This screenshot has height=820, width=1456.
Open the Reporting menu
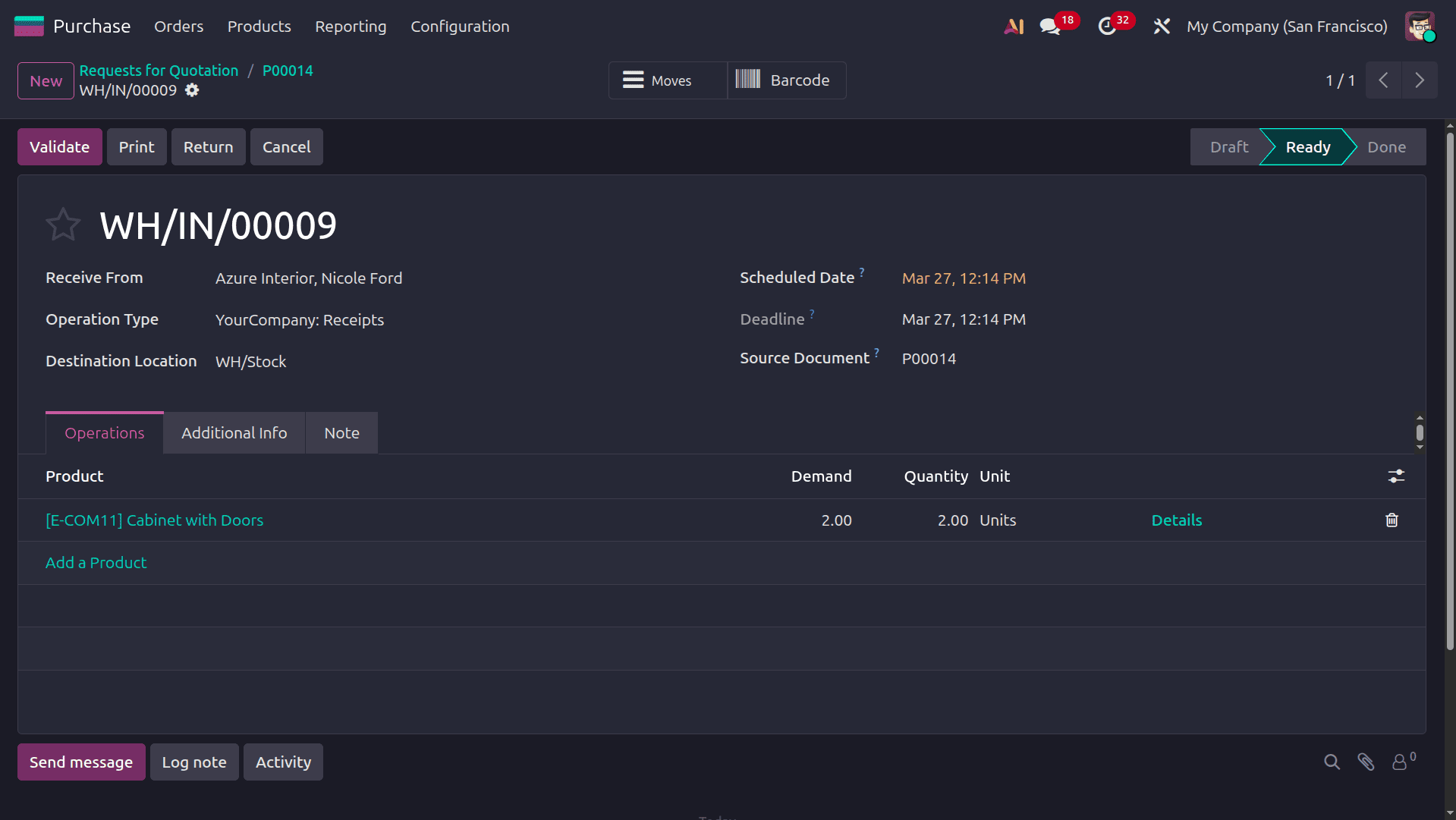pyautogui.click(x=351, y=26)
